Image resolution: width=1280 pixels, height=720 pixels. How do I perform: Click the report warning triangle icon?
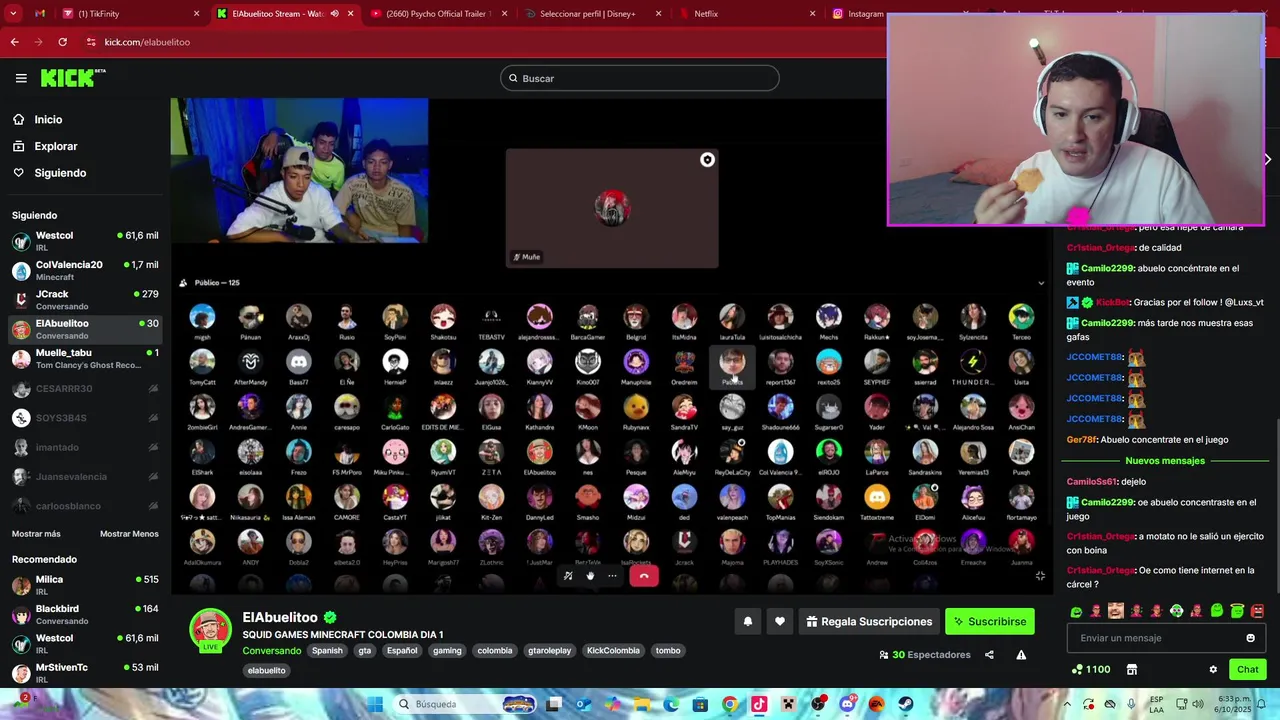click(1021, 655)
